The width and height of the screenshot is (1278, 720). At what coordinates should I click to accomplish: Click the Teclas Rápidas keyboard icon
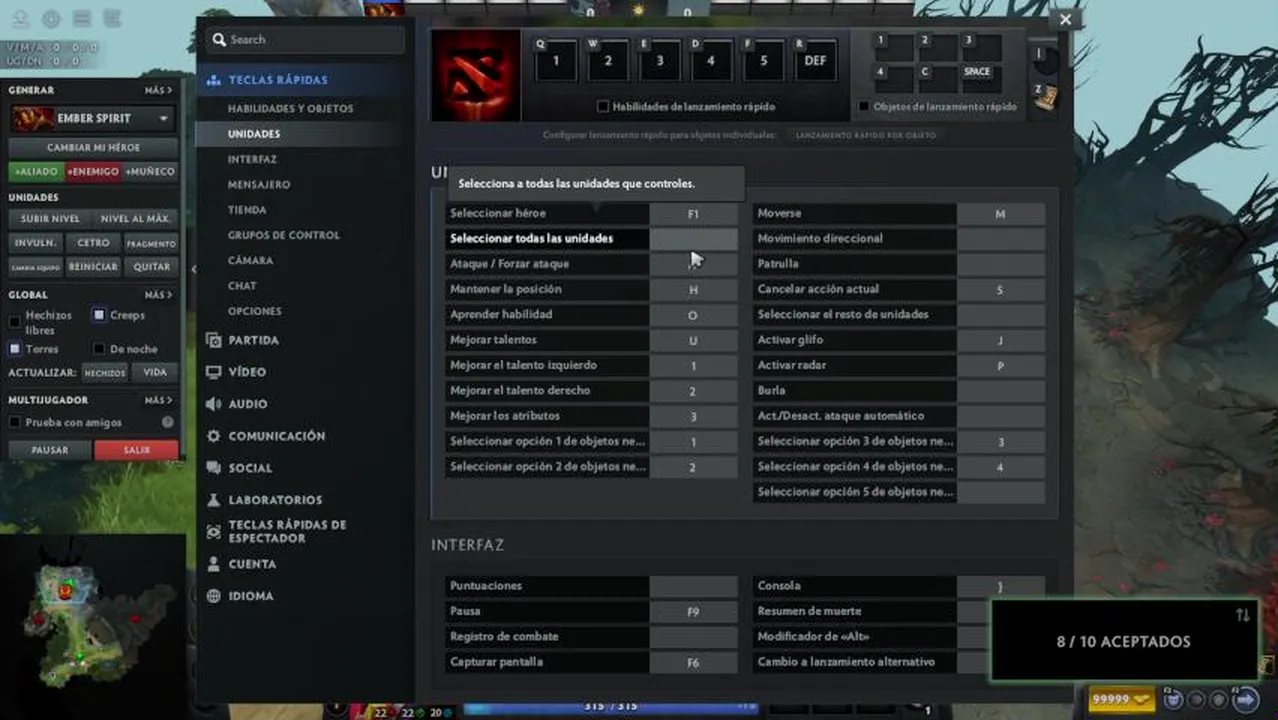(x=213, y=80)
